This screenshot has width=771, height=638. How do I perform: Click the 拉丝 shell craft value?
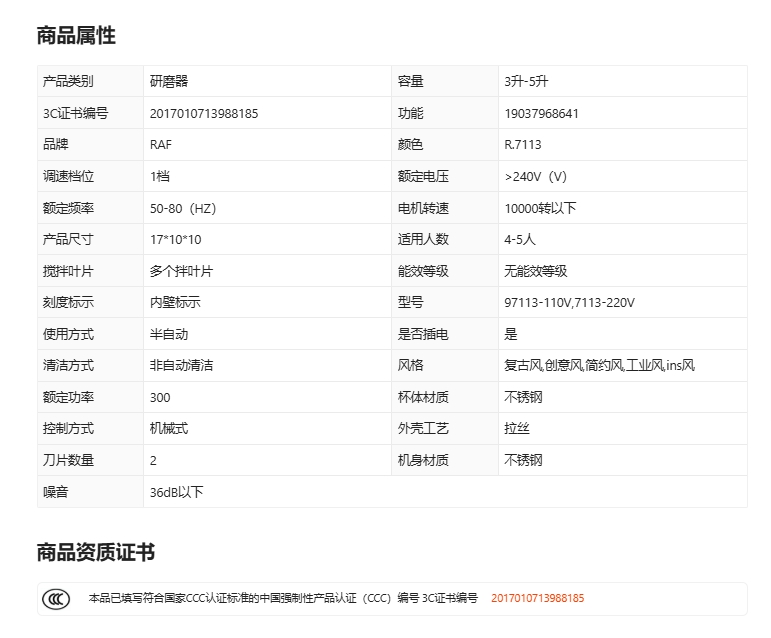point(517,428)
